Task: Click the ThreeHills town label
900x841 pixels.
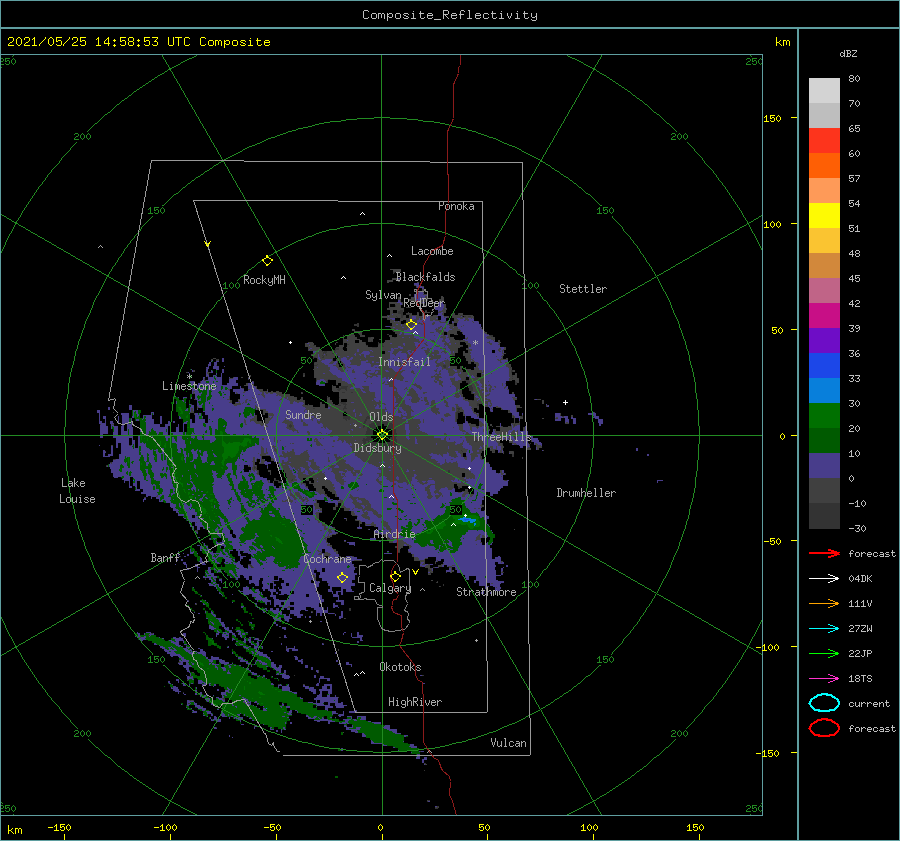Action: 502,436
